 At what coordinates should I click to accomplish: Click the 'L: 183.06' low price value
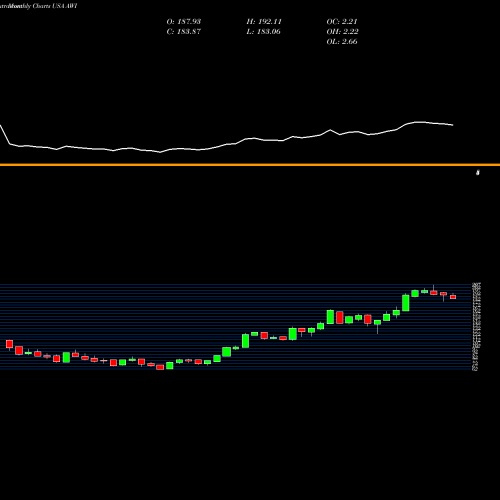click(263, 32)
